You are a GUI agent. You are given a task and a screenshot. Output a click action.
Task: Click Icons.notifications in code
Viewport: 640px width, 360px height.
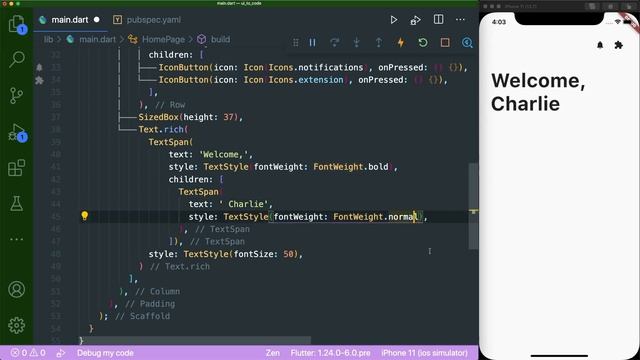pyautogui.click(x=316, y=67)
